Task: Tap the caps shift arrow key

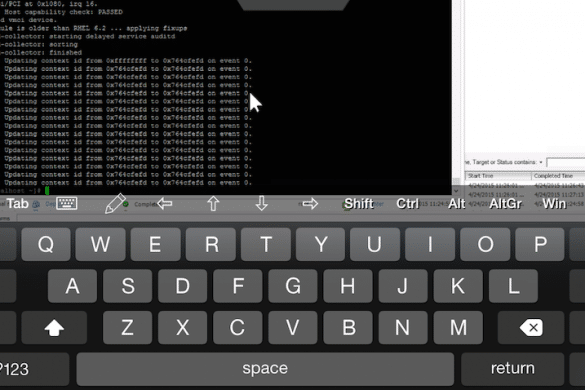Action: 54,328
